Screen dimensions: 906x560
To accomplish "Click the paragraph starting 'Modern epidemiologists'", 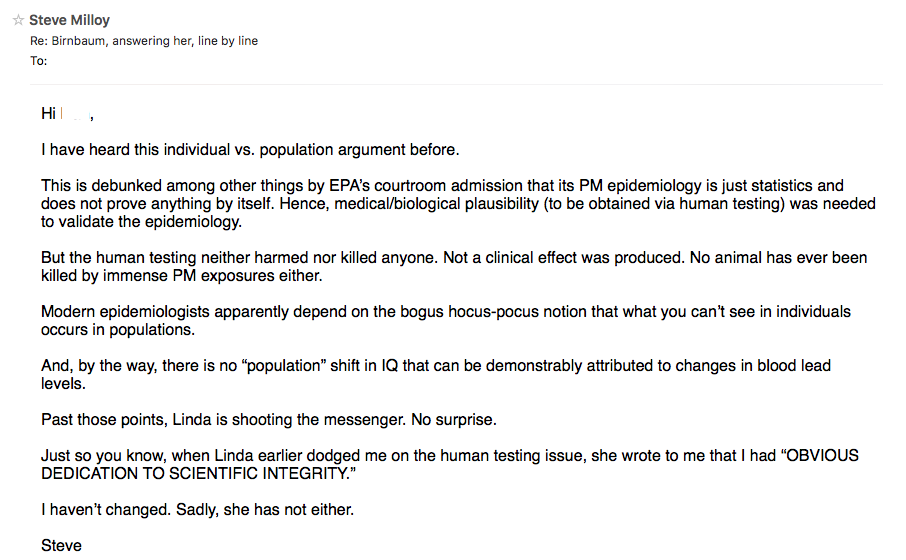I will pyautogui.click(x=445, y=320).
